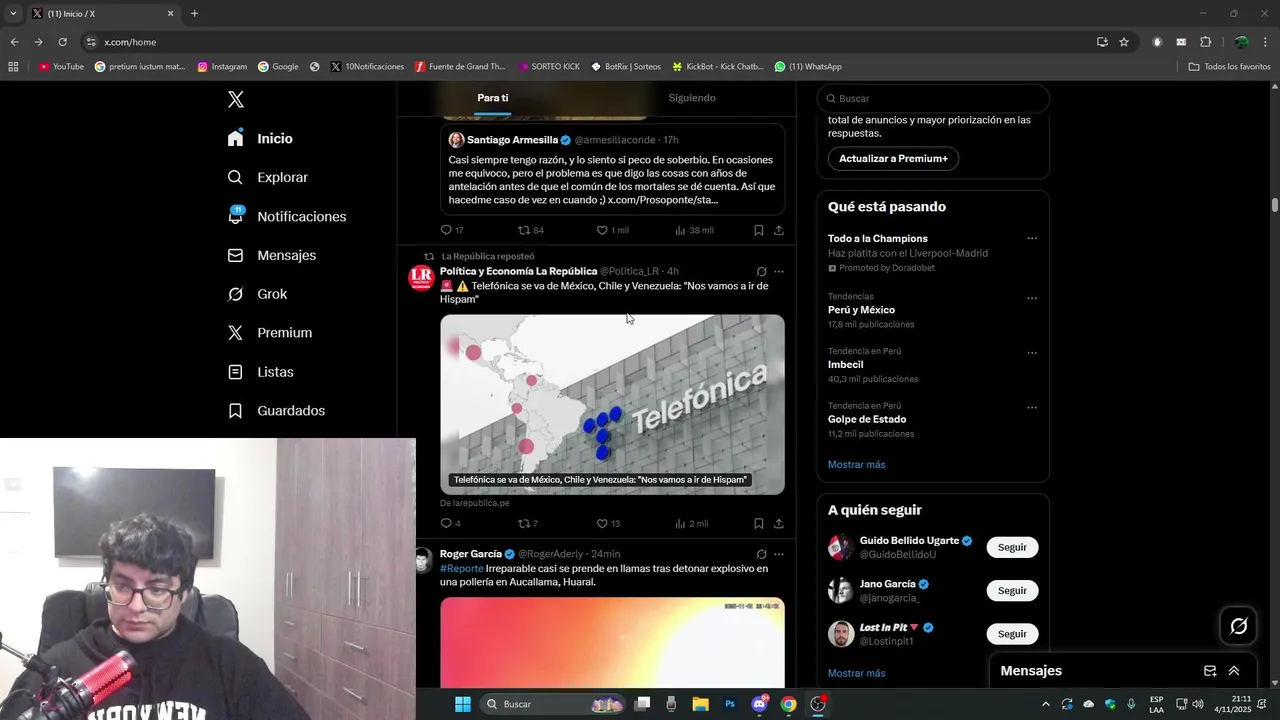Screen dimensions: 1280x720
Task: Click Mostrar más under trends
Action: tap(856, 464)
